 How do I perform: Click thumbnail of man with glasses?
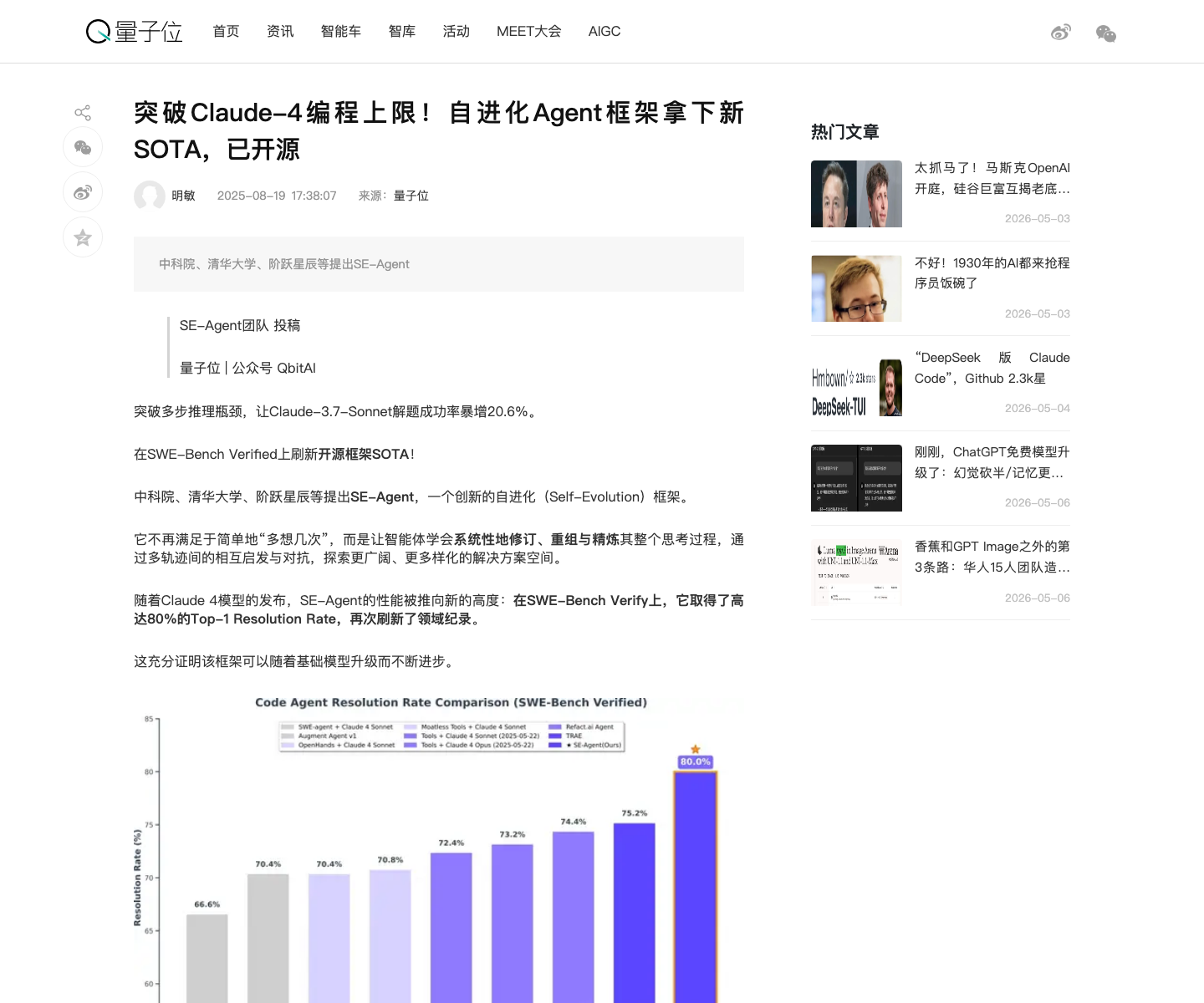click(x=856, y=288)
